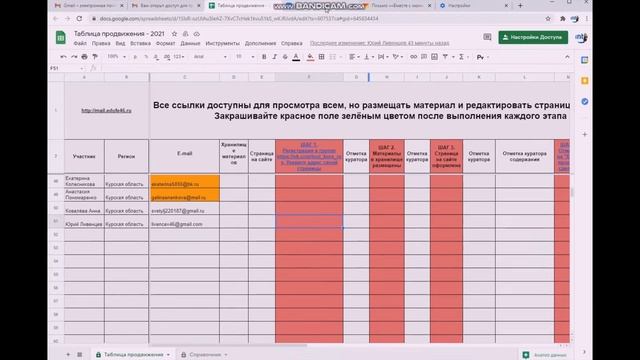Open the http://mail.edu4e46.ru link cell
The height and width of the screenshot is (360, 640).
(107, 110)
